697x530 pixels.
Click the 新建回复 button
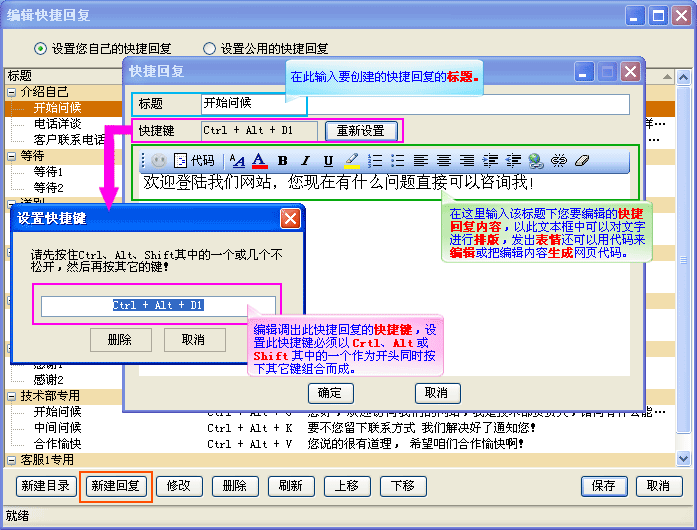(115, 486)
